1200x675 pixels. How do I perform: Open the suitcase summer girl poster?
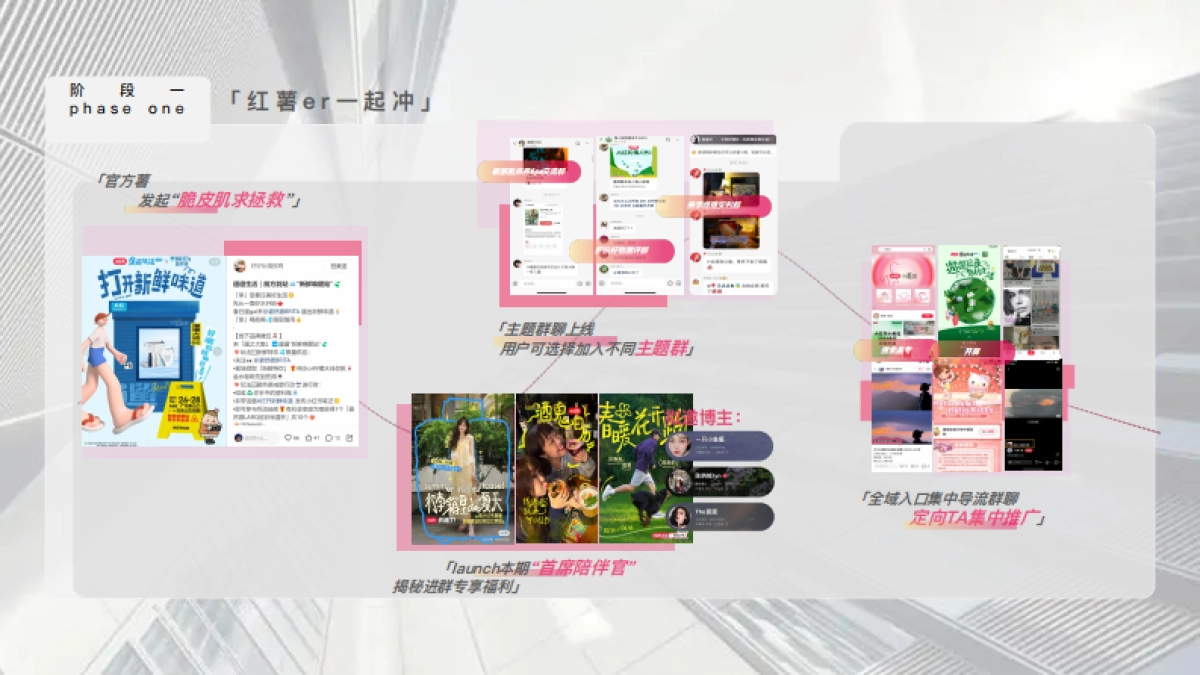[462, 468]
